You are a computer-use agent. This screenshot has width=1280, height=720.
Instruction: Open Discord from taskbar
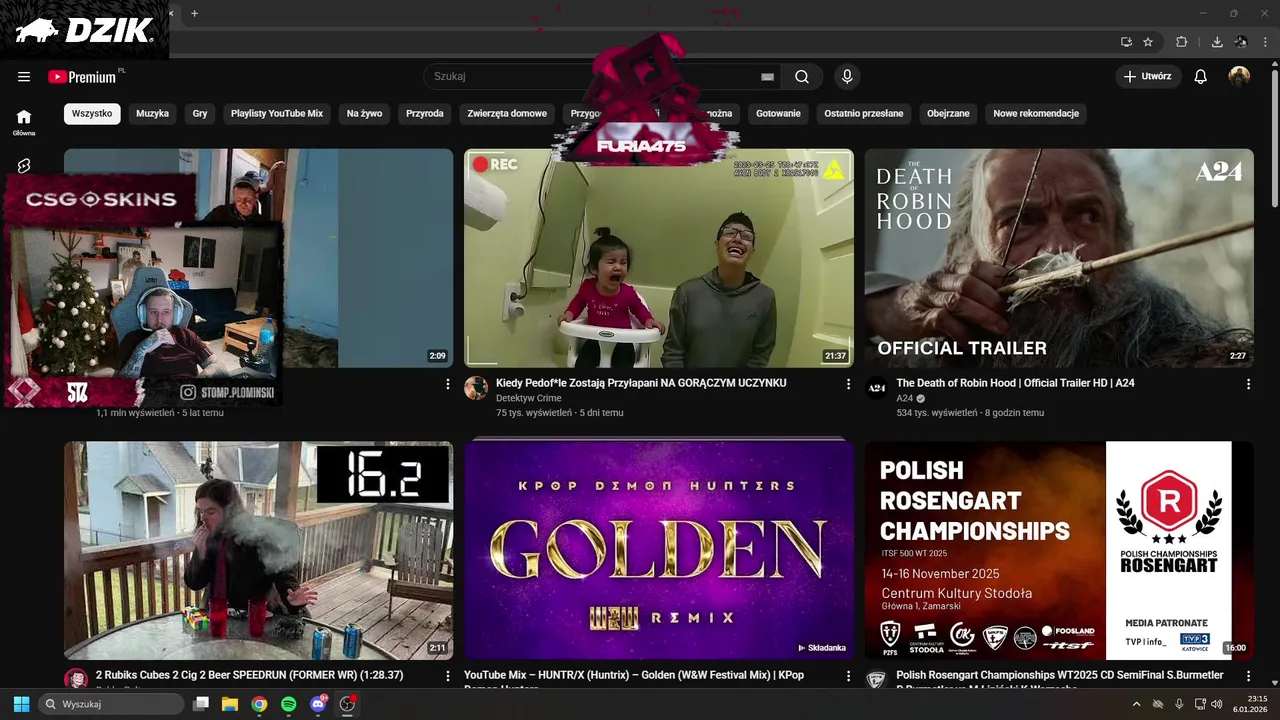(x=318, y=704)
